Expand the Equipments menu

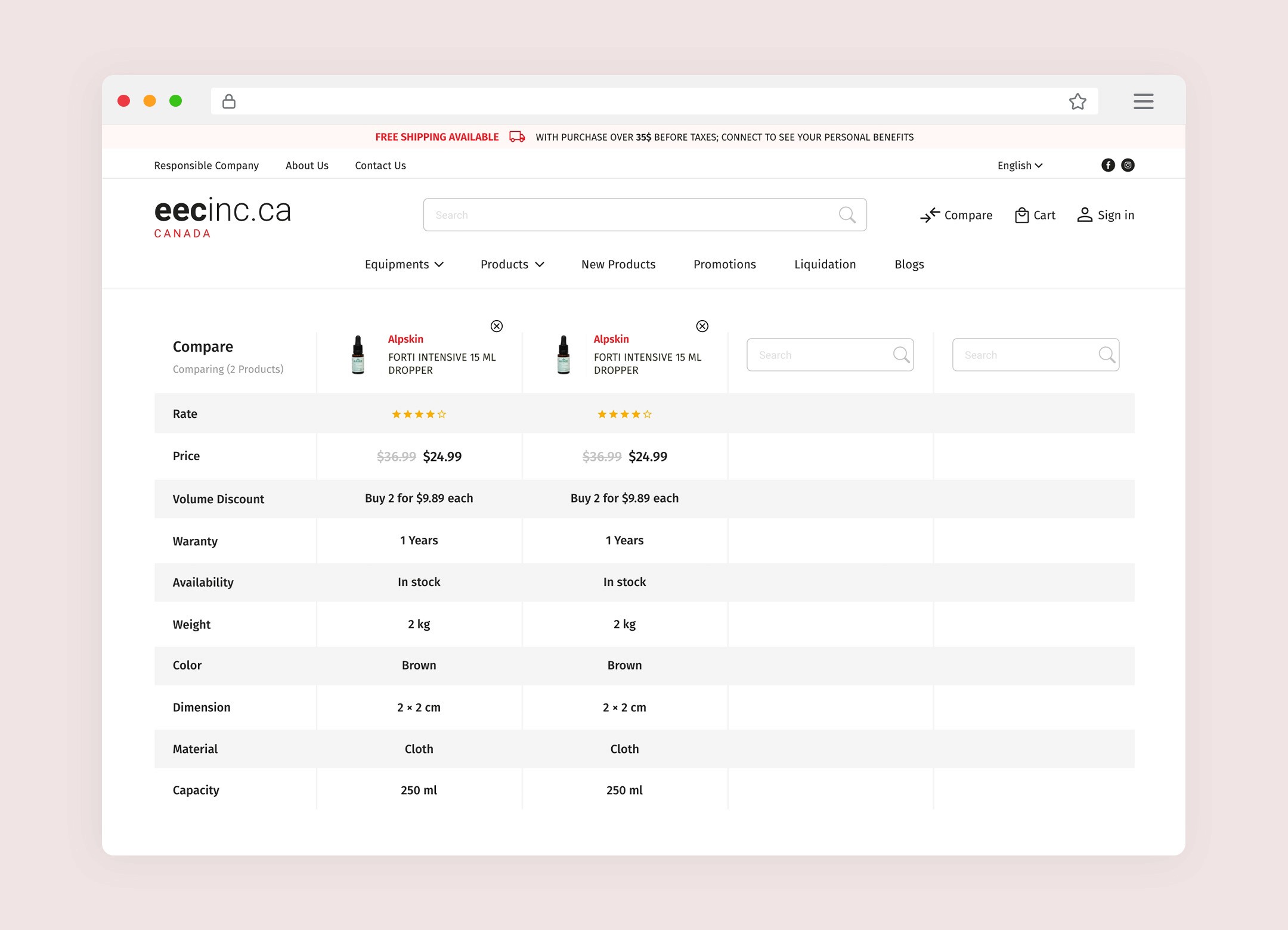(404, 264)
